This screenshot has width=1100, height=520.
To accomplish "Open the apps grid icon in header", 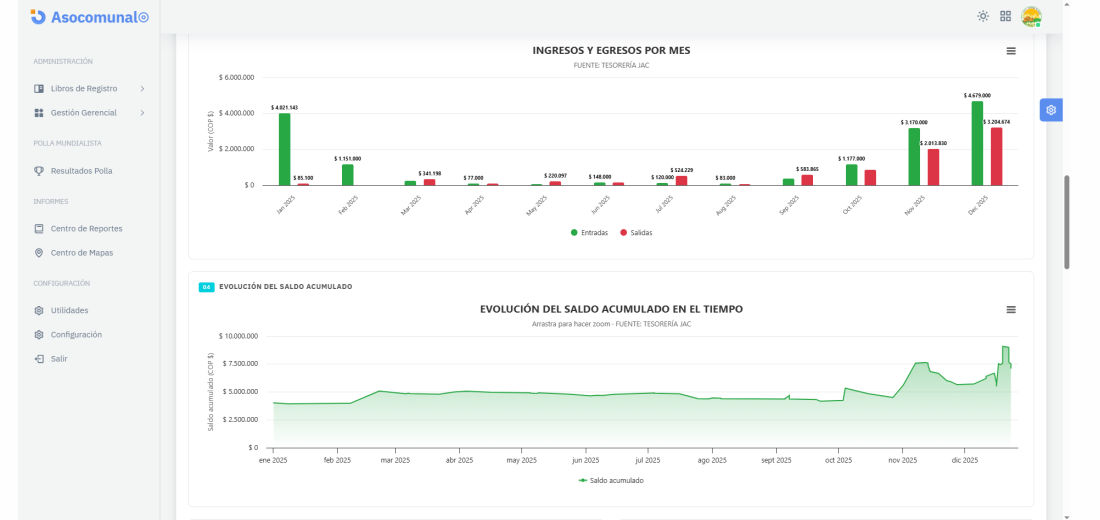I will pyautogui.click(x=1005, y=16).
